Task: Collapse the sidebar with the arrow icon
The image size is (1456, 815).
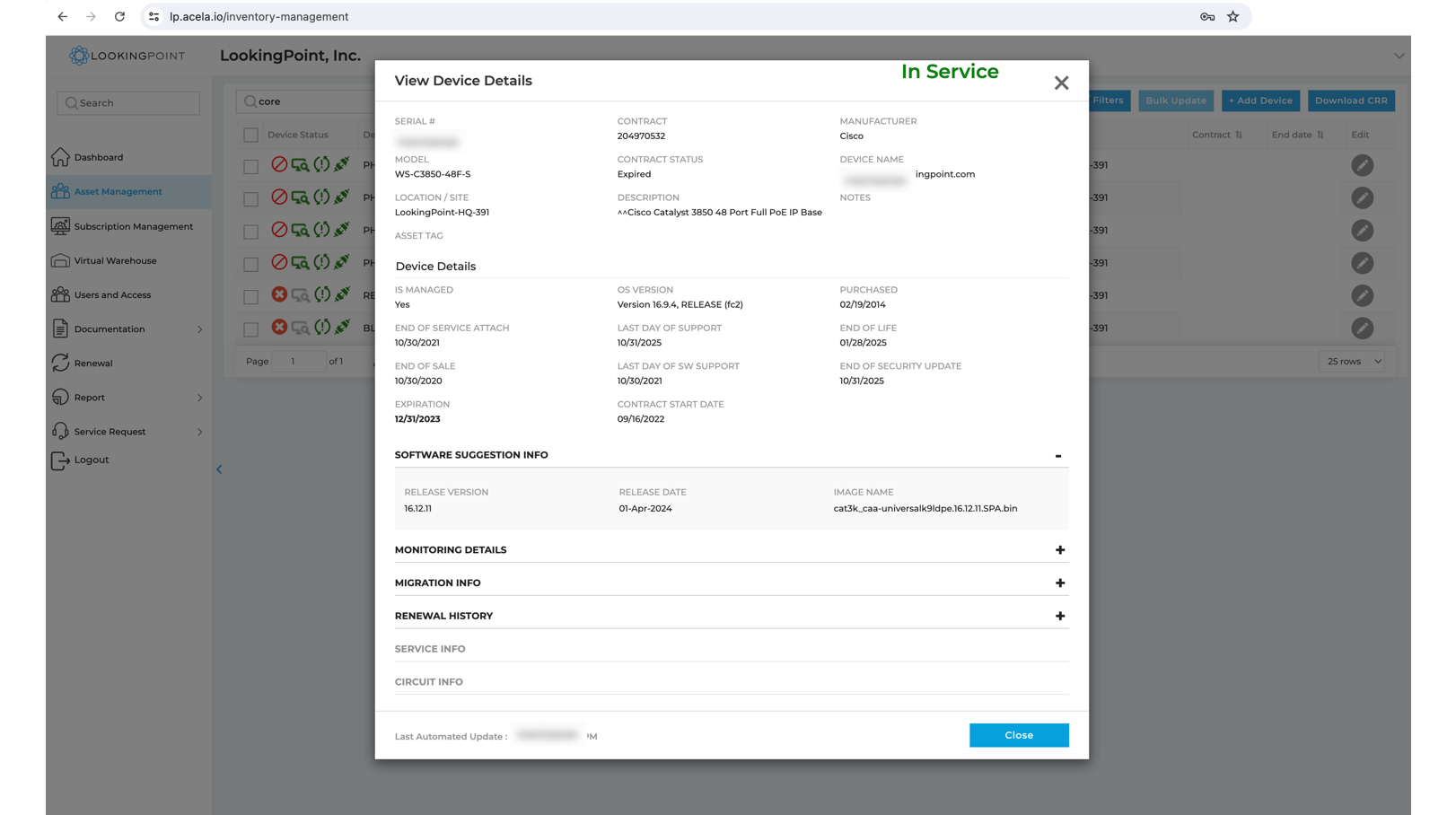Action: click(x=219, y=469)
